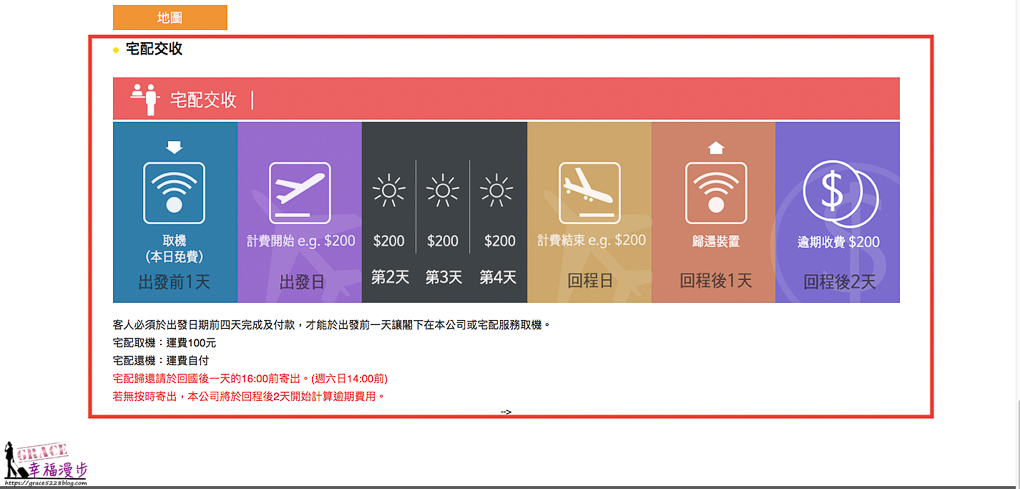Click the wifi device icon above 歸還裝置
The image size is (1020, 489).
716,192
